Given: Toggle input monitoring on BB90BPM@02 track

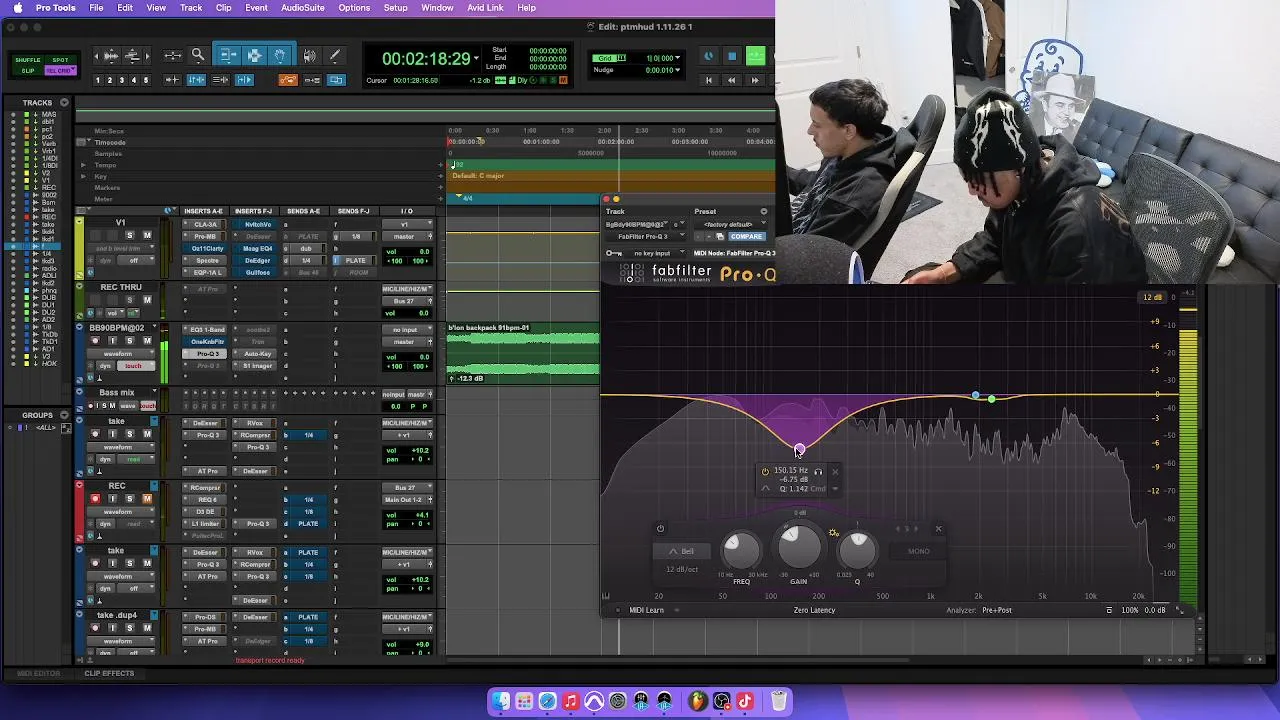Looking at the screenshot, I should (x=112, y=341).
